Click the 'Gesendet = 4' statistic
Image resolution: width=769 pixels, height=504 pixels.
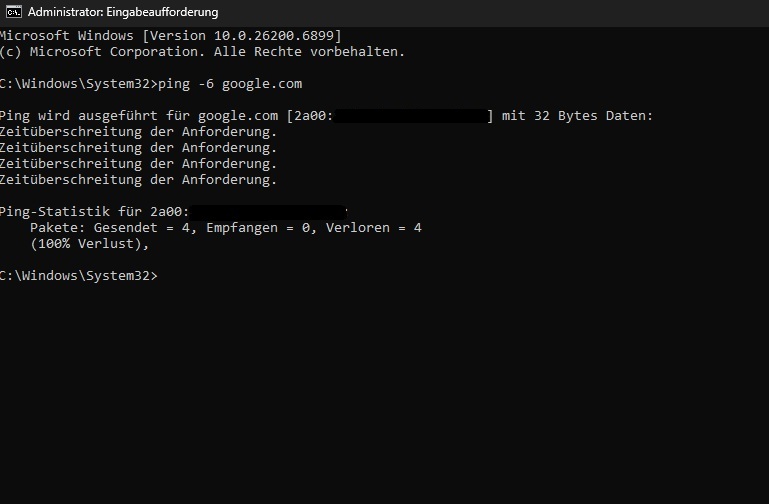(x=142, y=228)
